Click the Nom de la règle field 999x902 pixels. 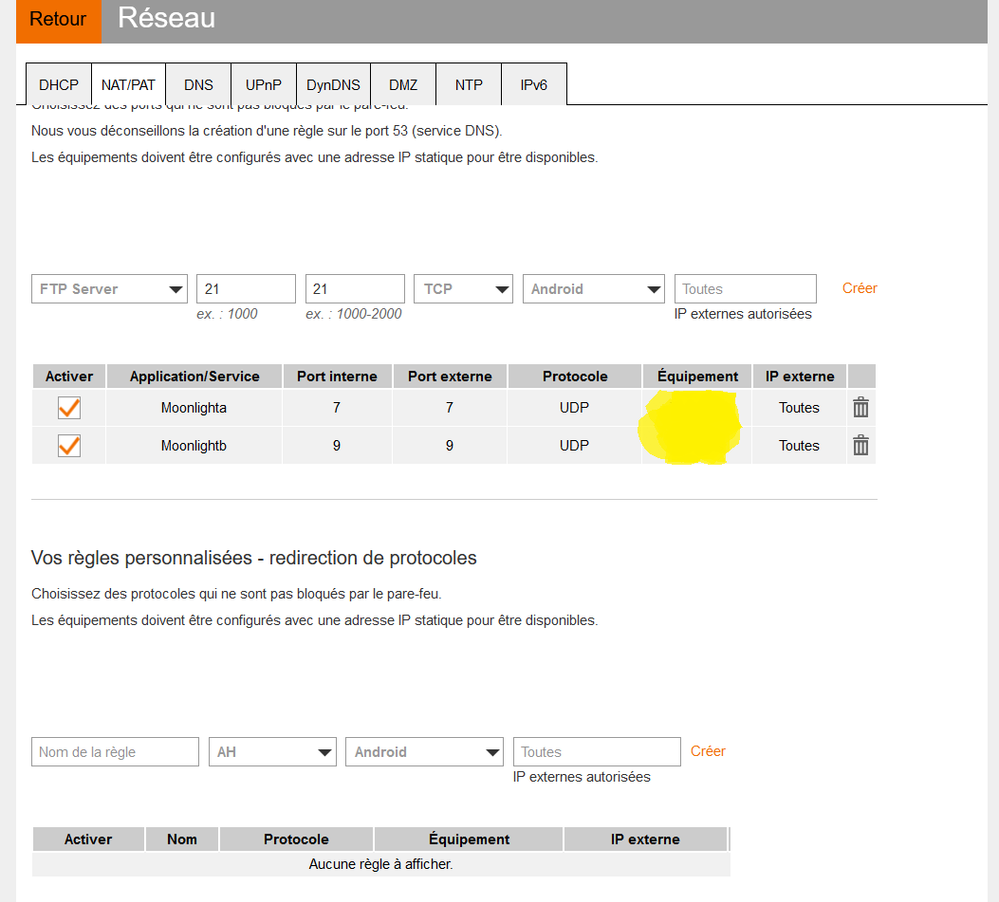[x=115, y=752]
